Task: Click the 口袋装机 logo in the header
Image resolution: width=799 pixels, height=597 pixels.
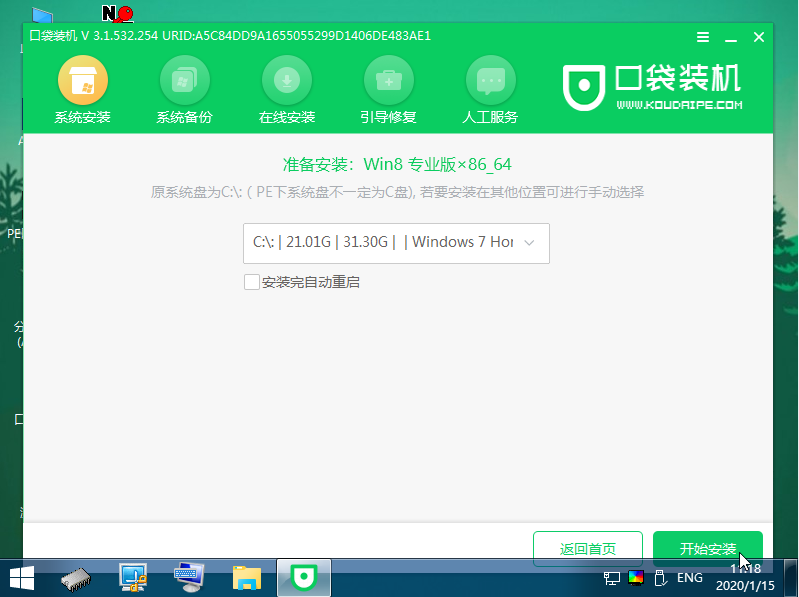Action: (654, 90)
